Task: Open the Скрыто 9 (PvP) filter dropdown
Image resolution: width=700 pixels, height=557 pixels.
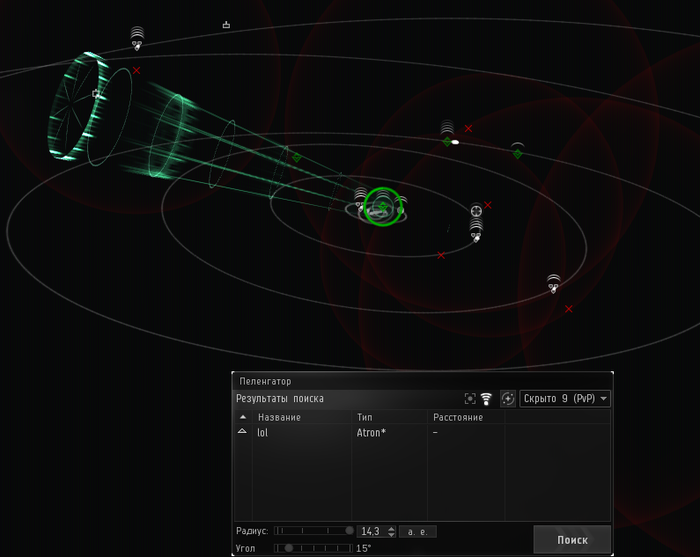Action: tap(565, 398)
